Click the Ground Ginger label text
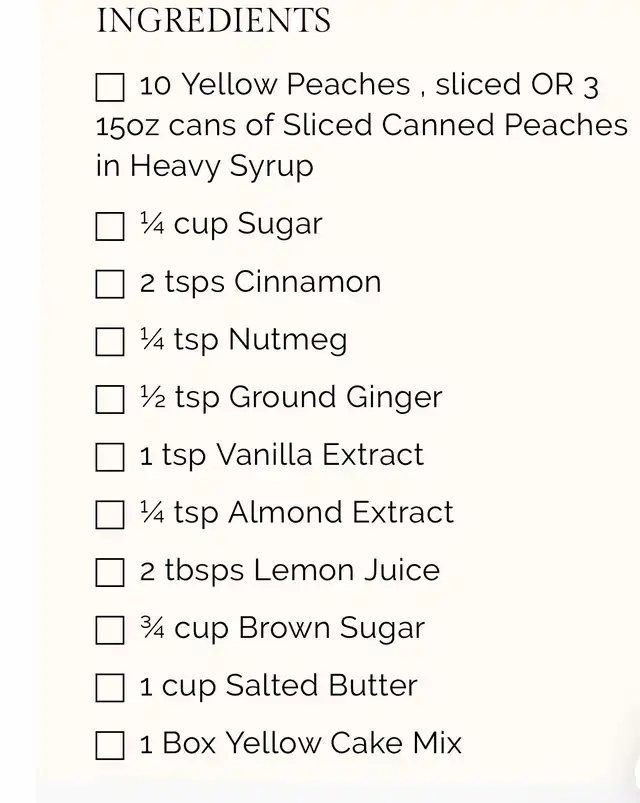This screenshot has width=640, height=803. (x=335, y=398)
